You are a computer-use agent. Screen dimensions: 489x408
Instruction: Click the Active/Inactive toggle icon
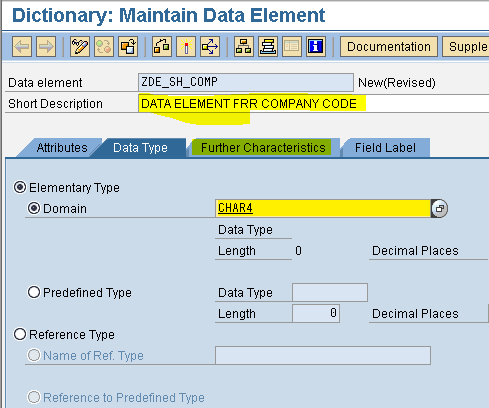104,46
